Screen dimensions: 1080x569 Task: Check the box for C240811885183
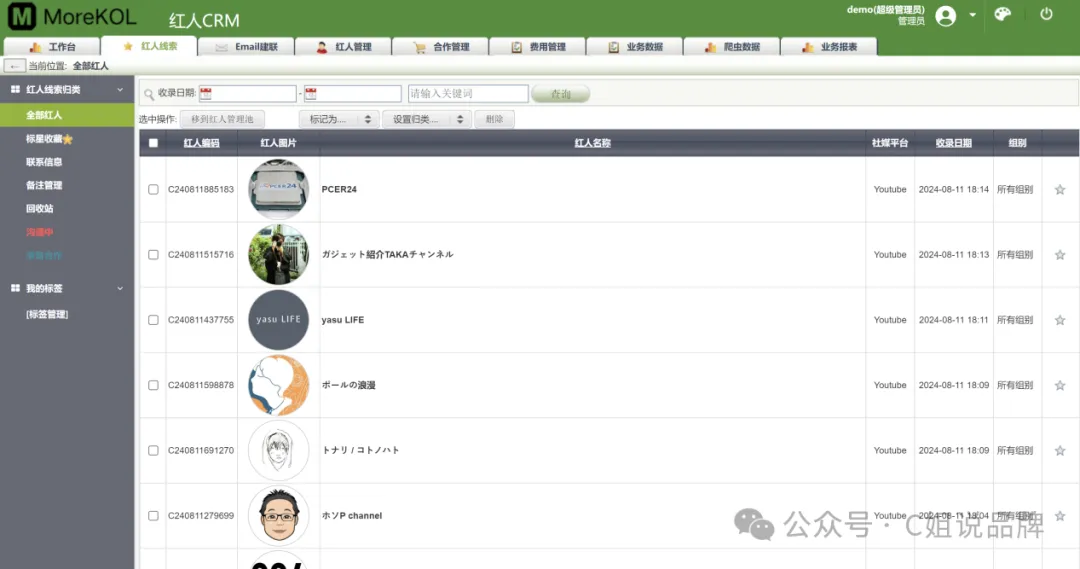point(153,189)
